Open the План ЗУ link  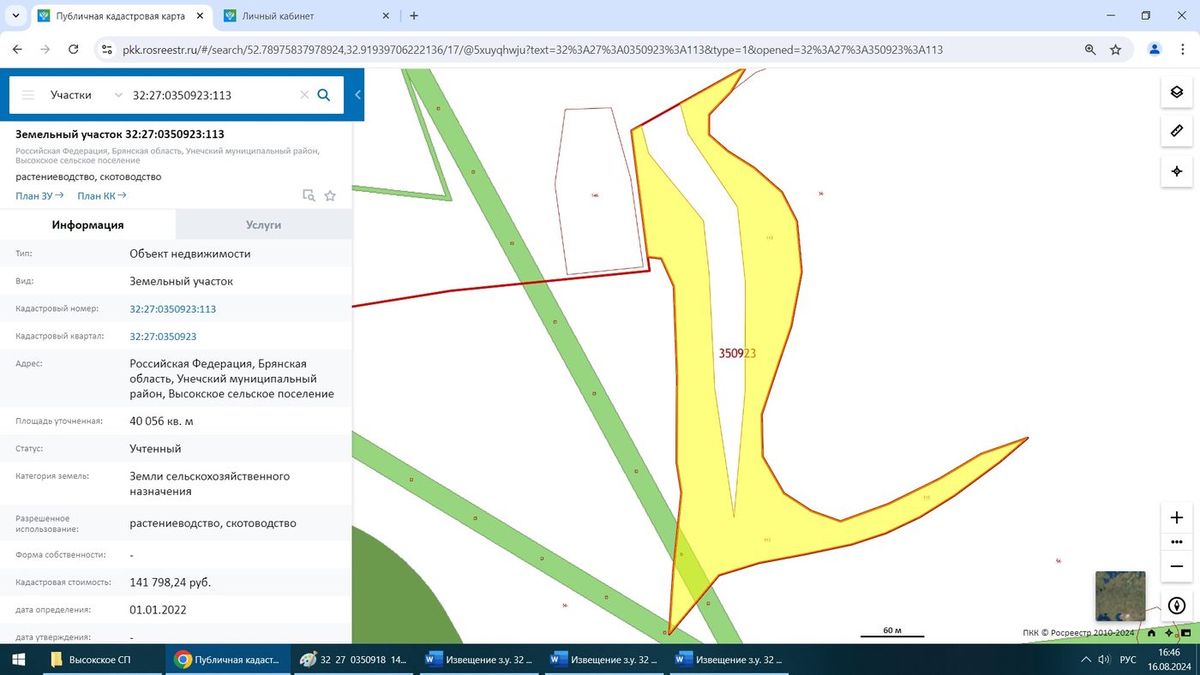[x=40, y=196]
